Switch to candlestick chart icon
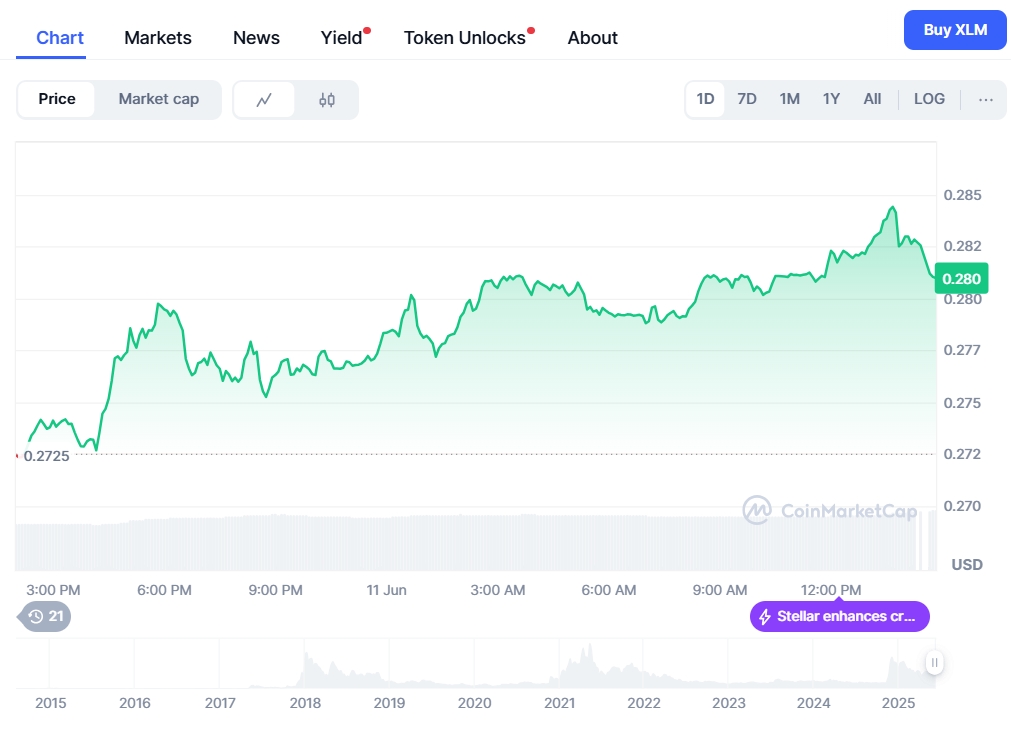The height and width of the screenshot is (733, 1011). tap(327, 100)
